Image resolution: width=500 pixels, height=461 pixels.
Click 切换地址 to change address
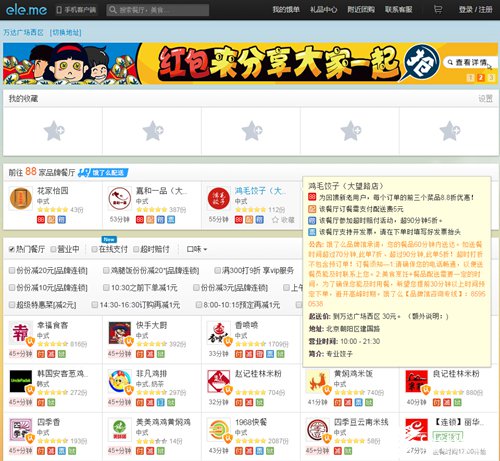65,32
